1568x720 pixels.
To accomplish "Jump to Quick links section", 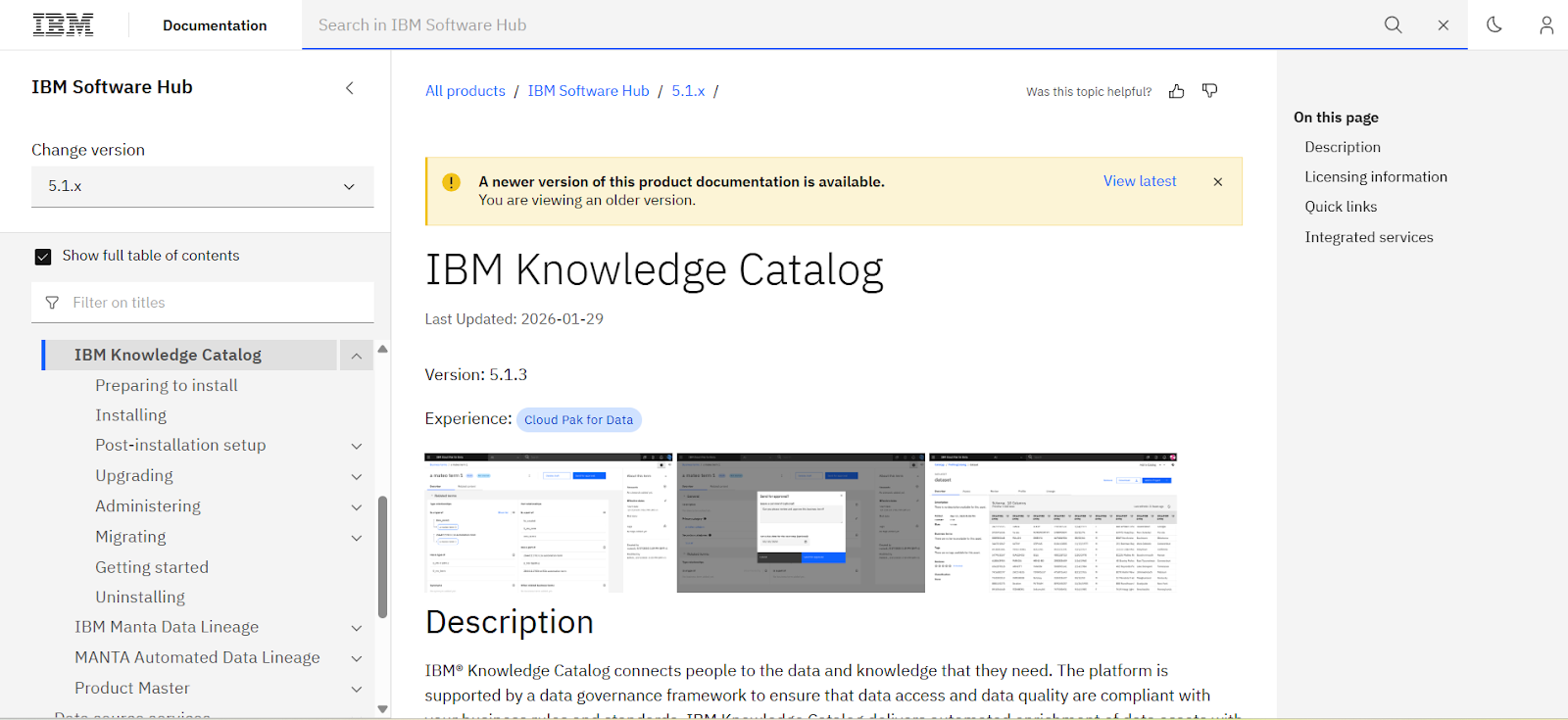I will 1341,207.
